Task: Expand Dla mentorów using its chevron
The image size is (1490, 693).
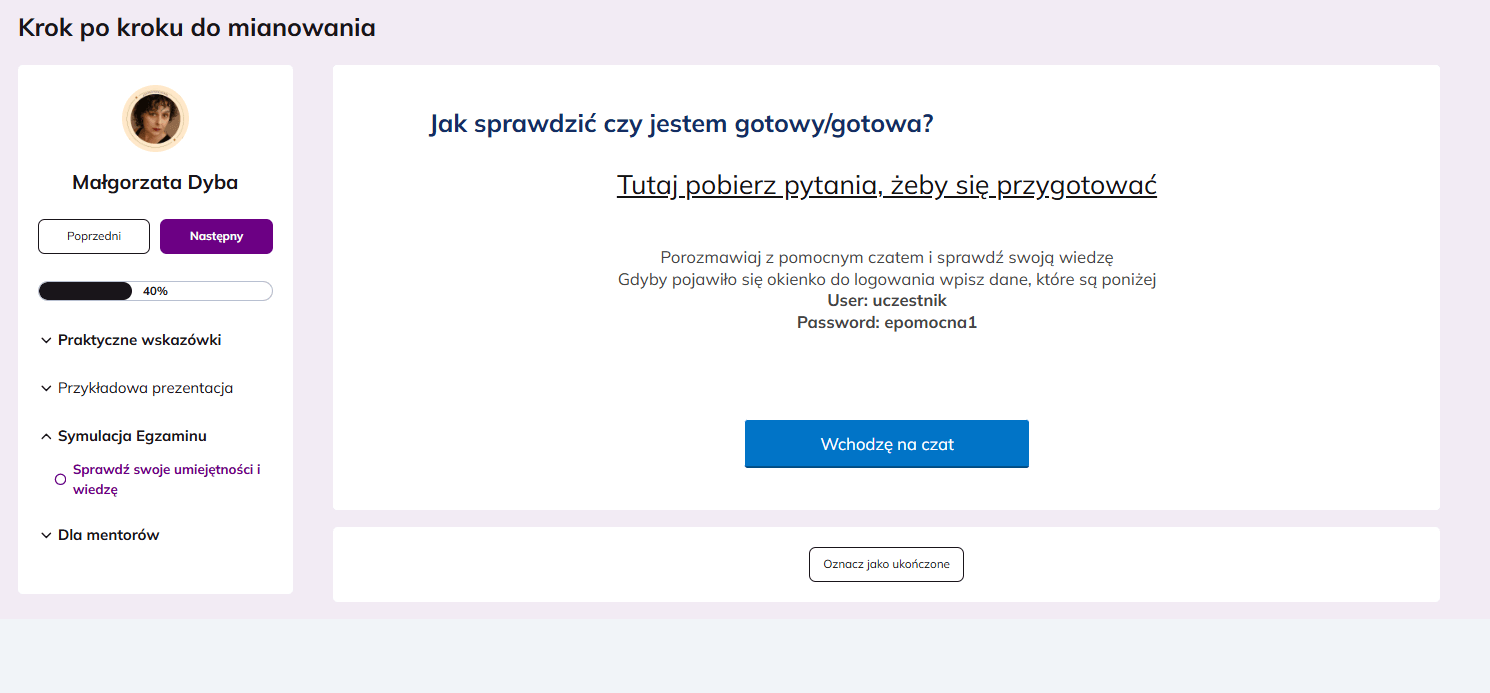Action: [46, 536]
